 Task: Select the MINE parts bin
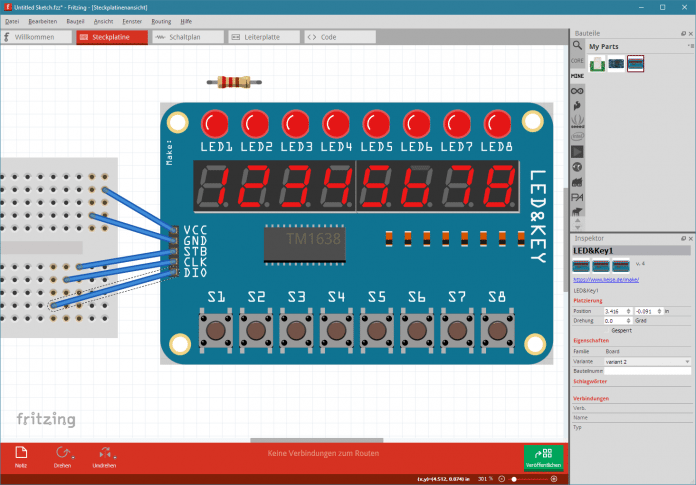tap(577, 76)
